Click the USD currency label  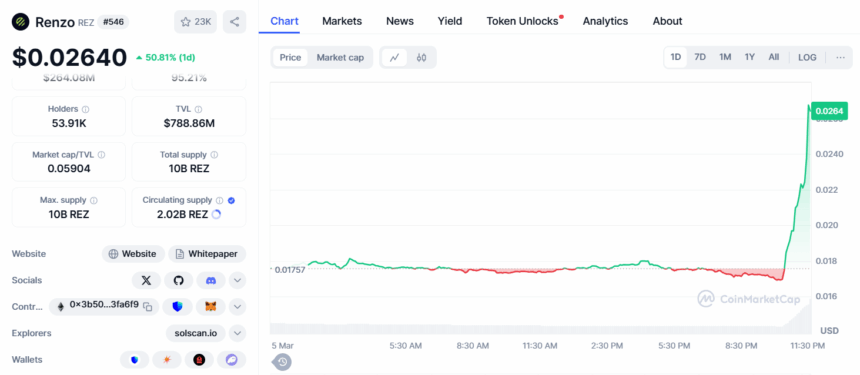829,331
